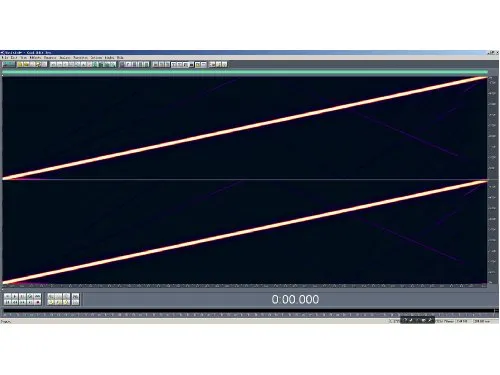The width and height of the screenshot is (500, 375).
Task: Click the 0:00.000 time display
Action: [x=295, y=299]
